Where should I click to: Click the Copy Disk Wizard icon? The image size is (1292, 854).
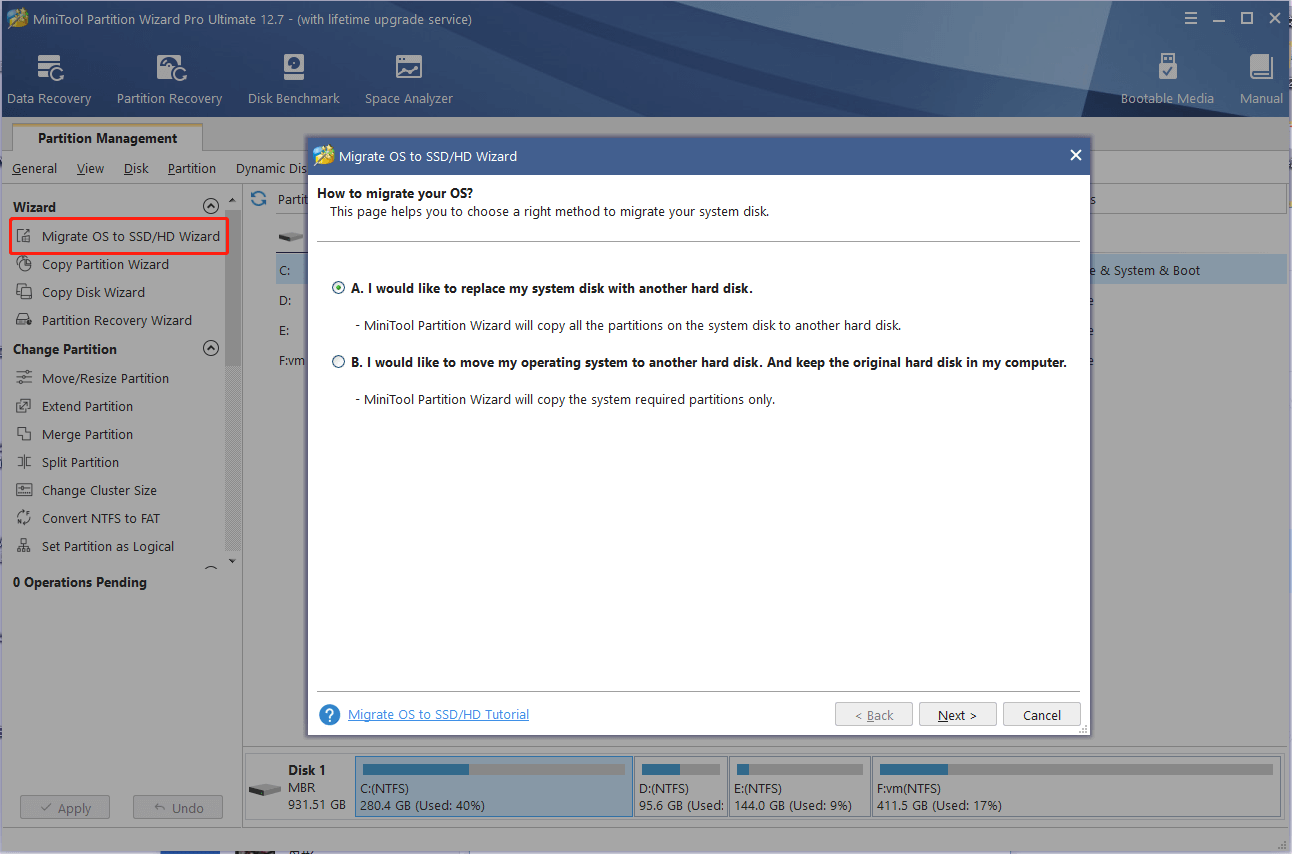coord(24,292)
